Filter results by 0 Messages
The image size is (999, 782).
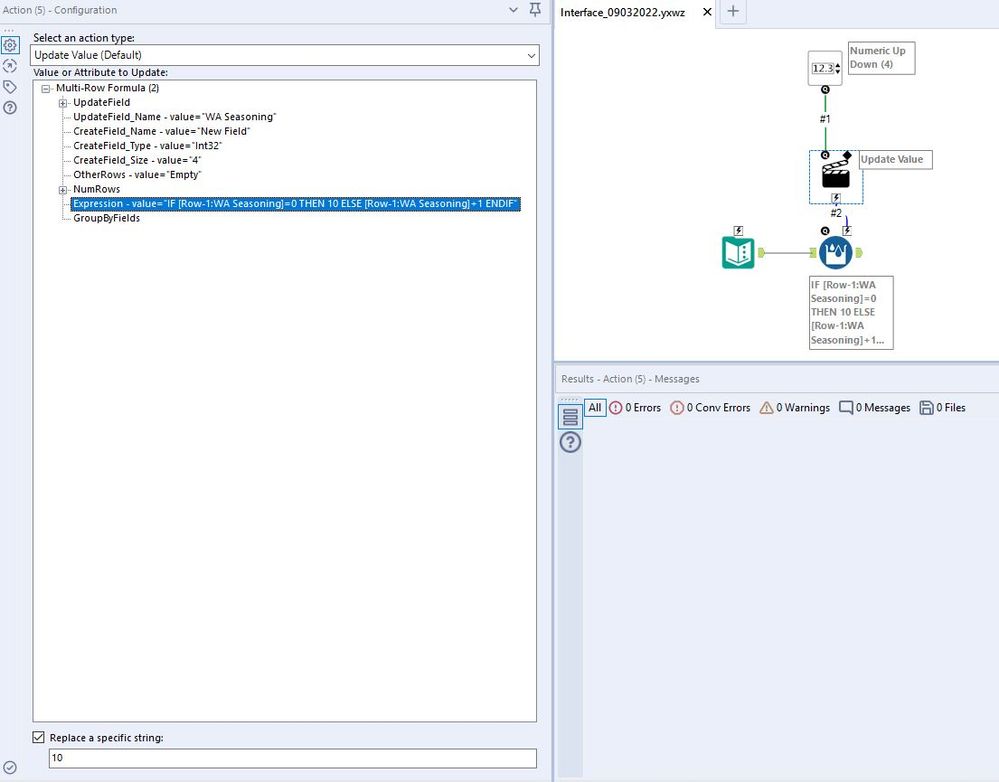[x=874, y=408]
